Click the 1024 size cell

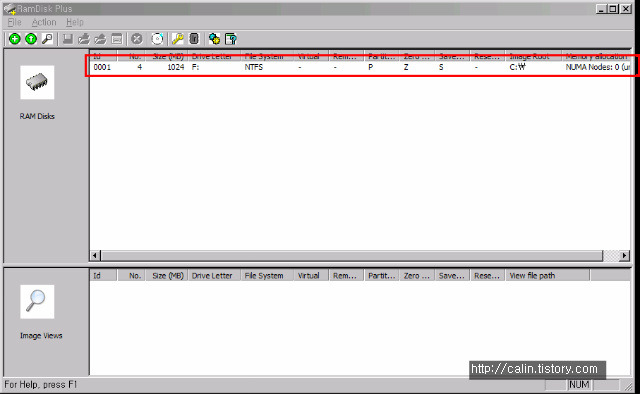tap(176, 67)
